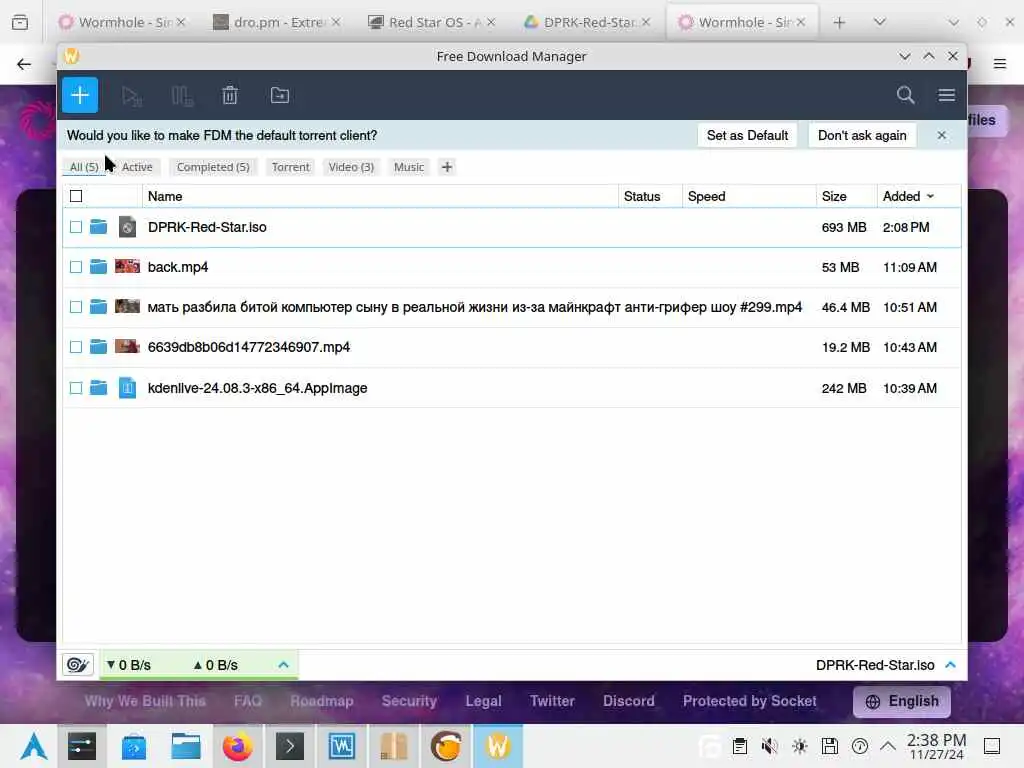This screenshot has height=768, width=1024.
Task: Open folder of kdenlive AppImage
Action: click(99, 388)
